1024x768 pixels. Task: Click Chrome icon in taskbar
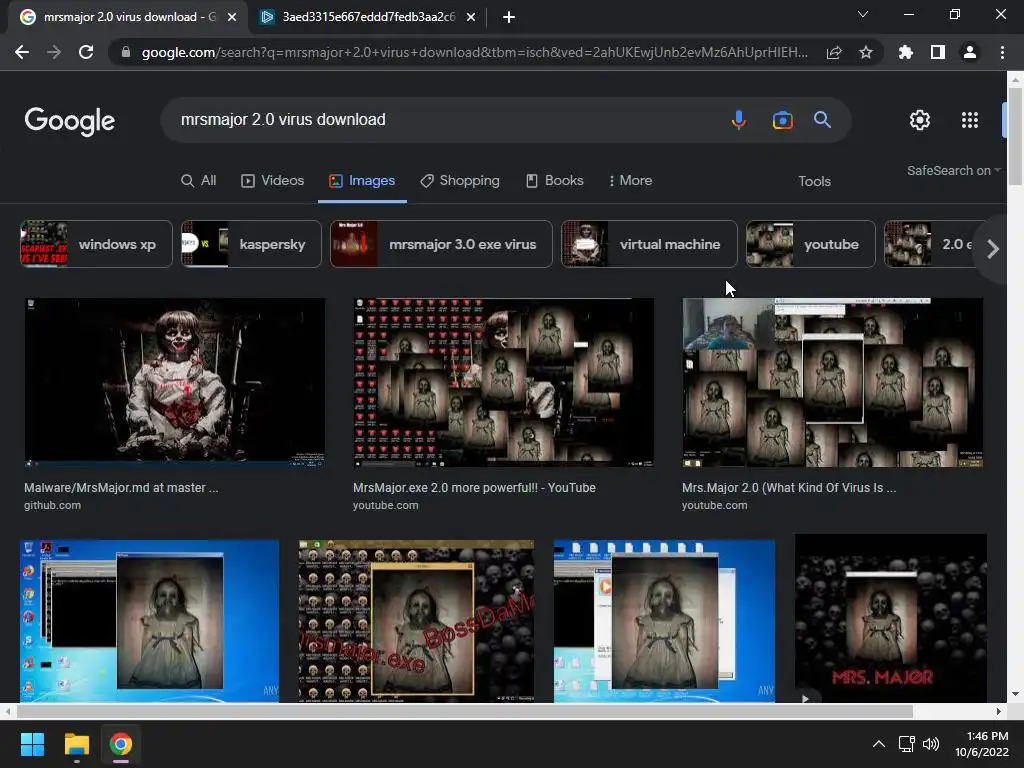click(x=121, y=744)
